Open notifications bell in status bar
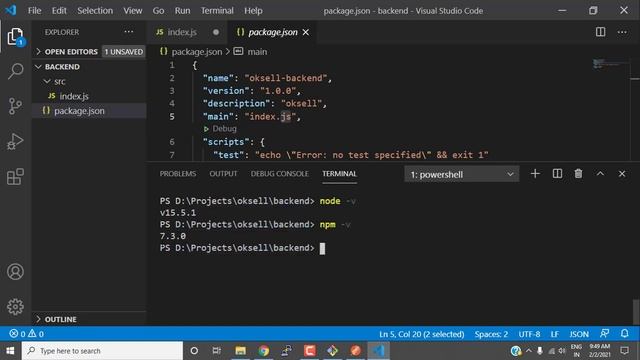 point(624,333)
